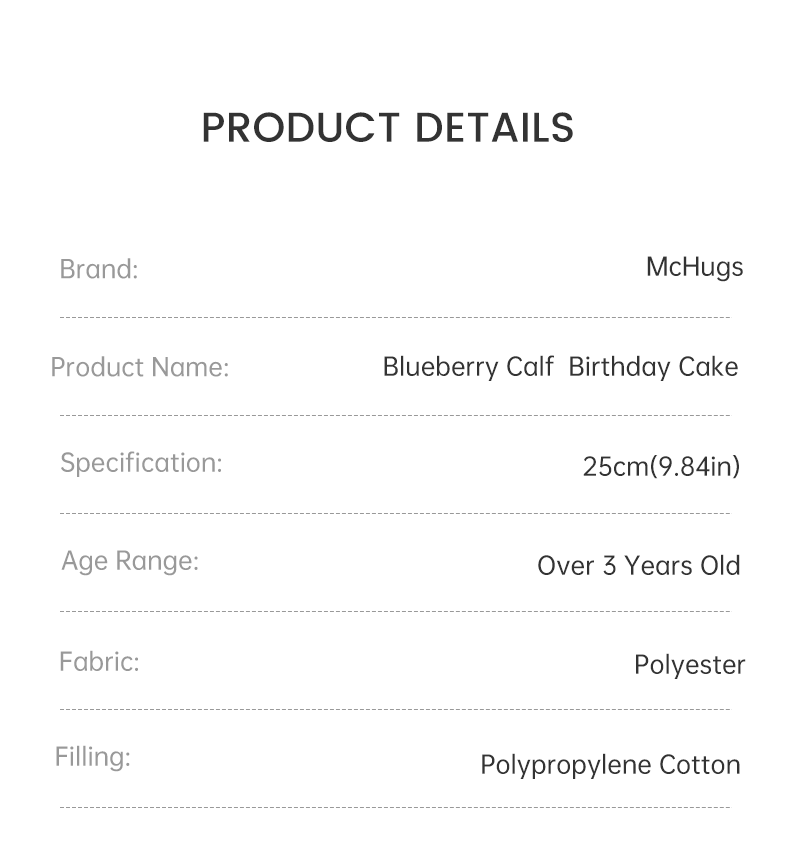
Task: Click the Polyester value
Action: pos(689,665)
